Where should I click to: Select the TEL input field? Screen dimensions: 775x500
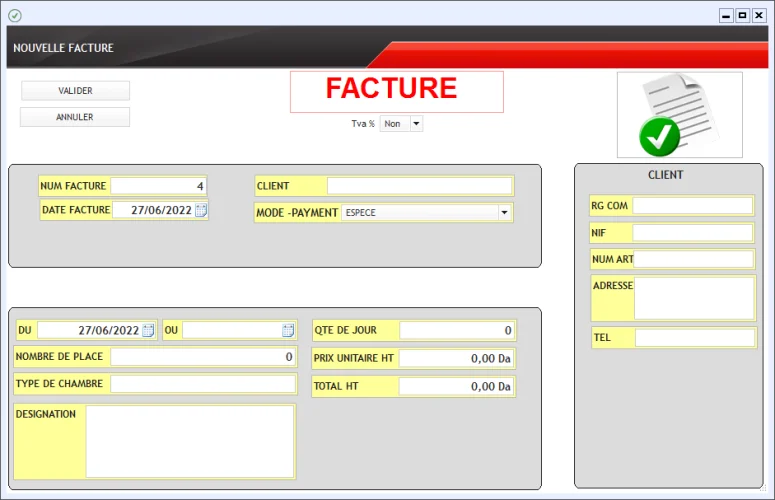tap(695, 338)
